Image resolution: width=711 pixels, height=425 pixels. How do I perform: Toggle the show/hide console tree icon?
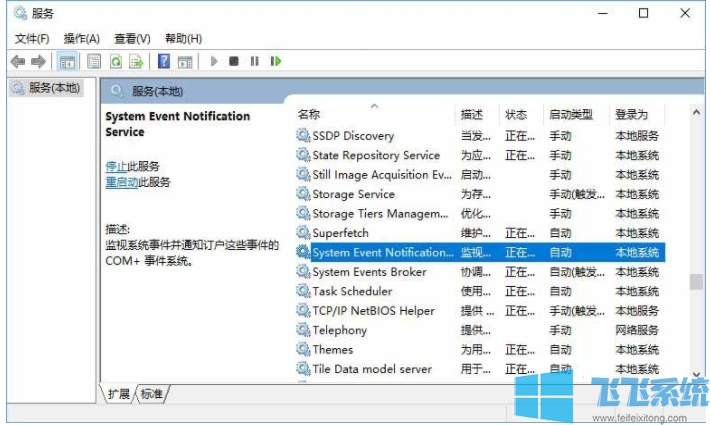click(68, 61)
